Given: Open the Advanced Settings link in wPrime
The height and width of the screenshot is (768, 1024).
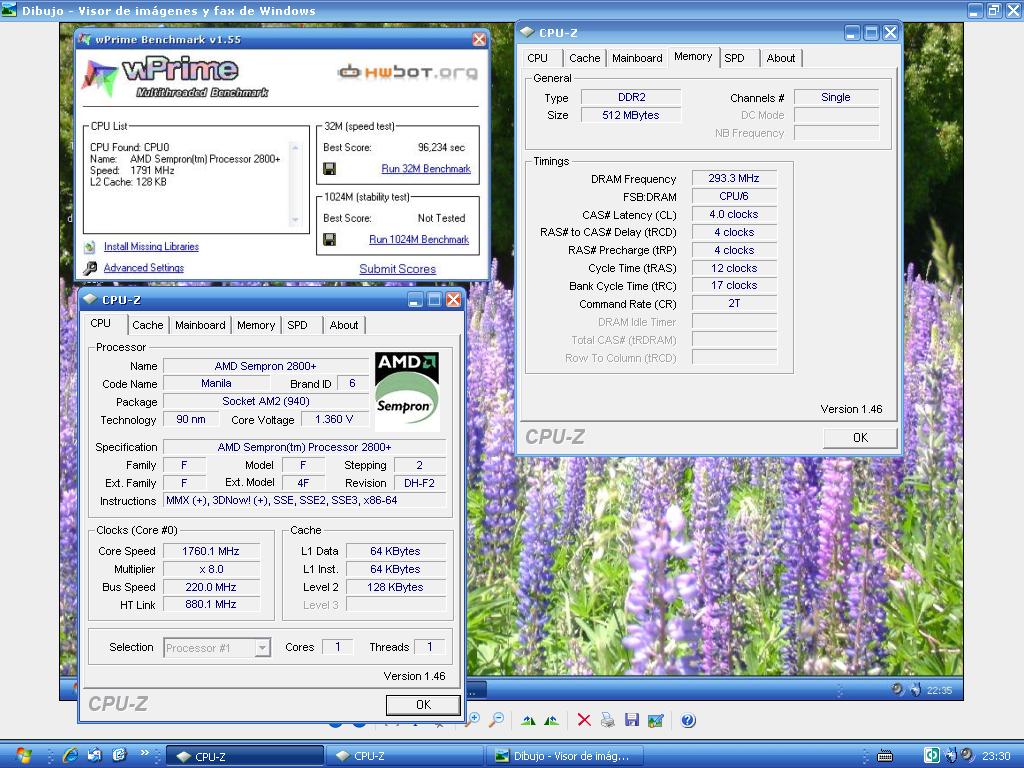Looking at the screenshot, I should [144, 268].
